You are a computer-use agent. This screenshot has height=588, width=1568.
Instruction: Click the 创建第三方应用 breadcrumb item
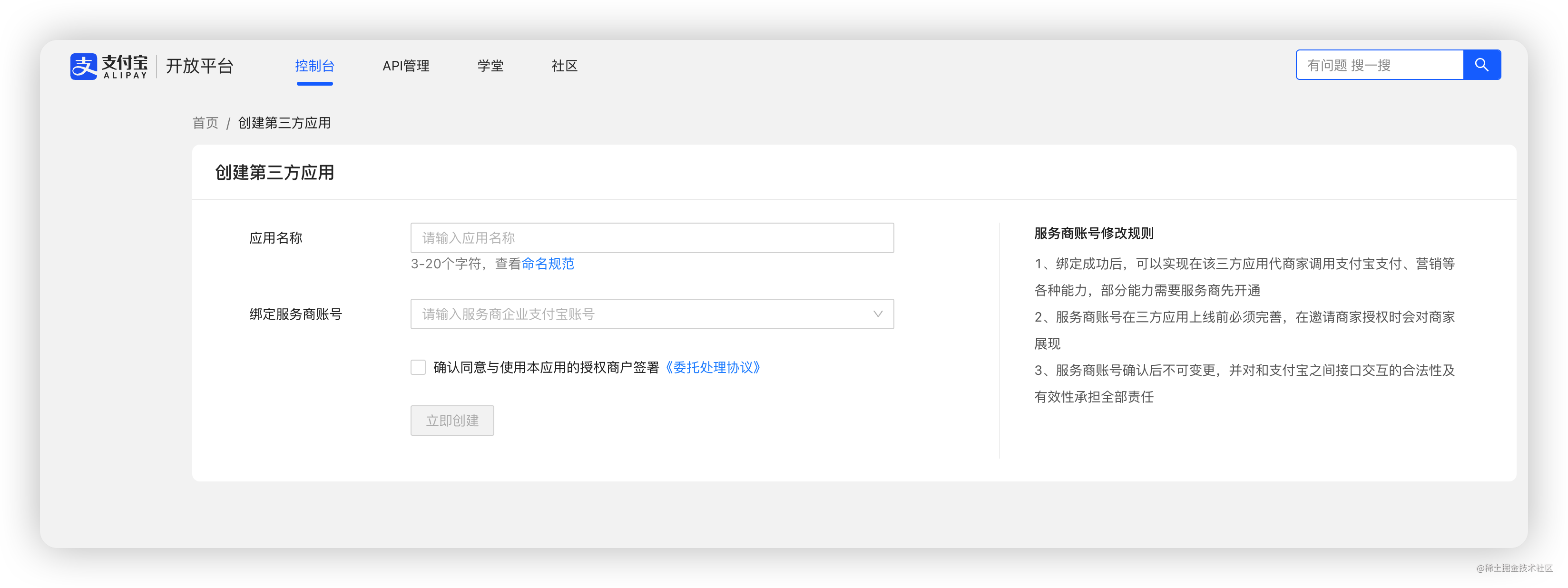point(284,123)
